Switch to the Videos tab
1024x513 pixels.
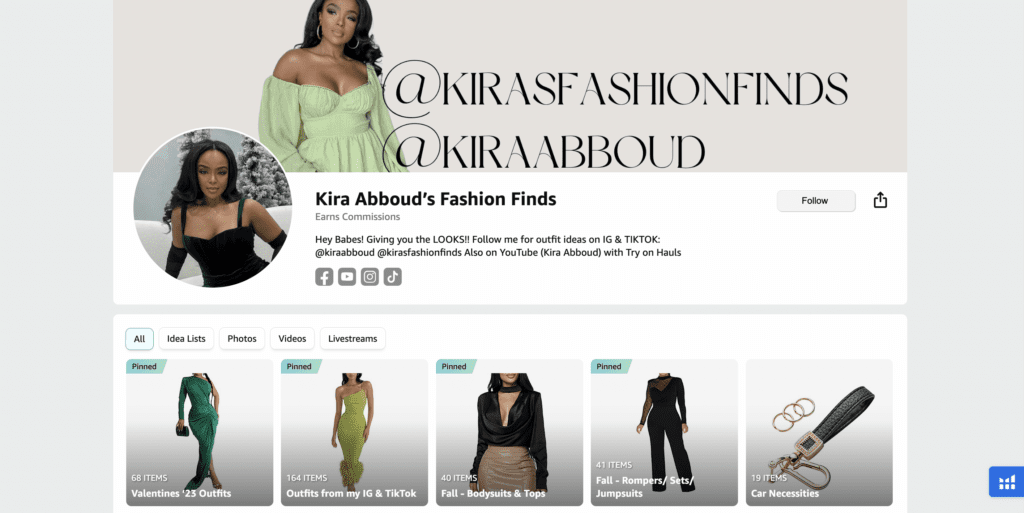click(292, 339)
